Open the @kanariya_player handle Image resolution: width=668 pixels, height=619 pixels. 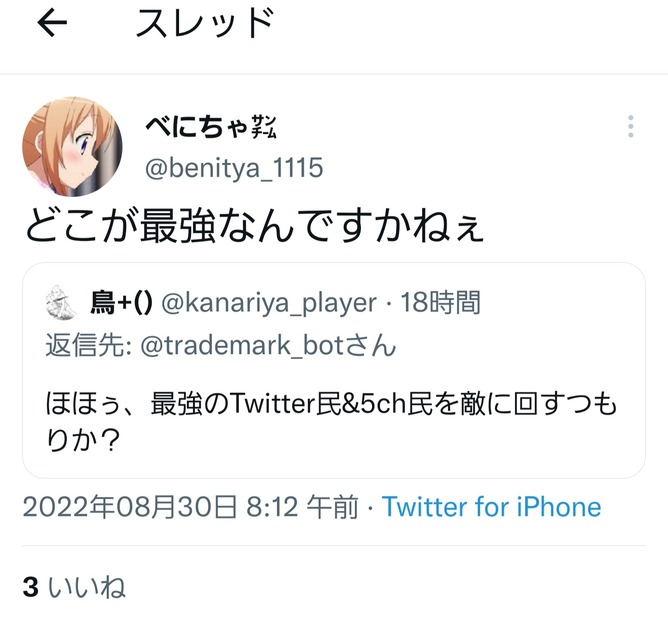[269, 303]
